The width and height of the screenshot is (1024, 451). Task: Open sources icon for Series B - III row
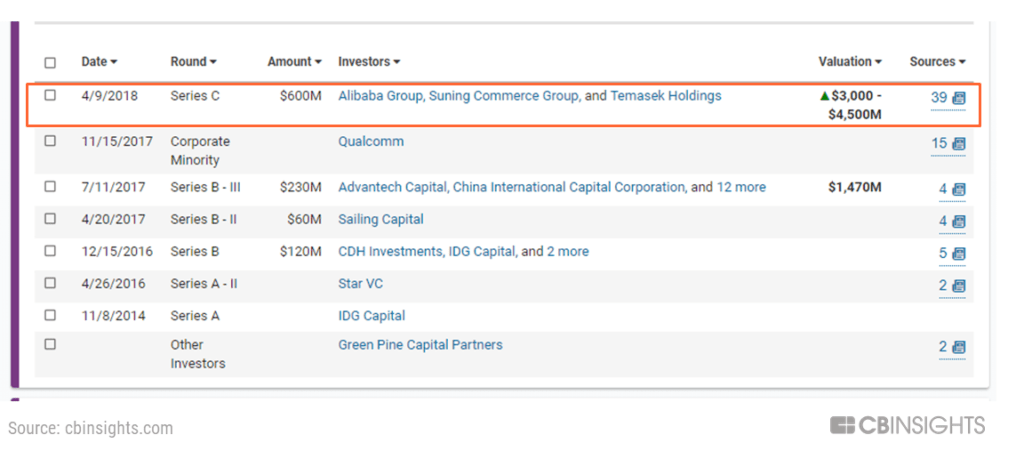(x=959, y=190)
